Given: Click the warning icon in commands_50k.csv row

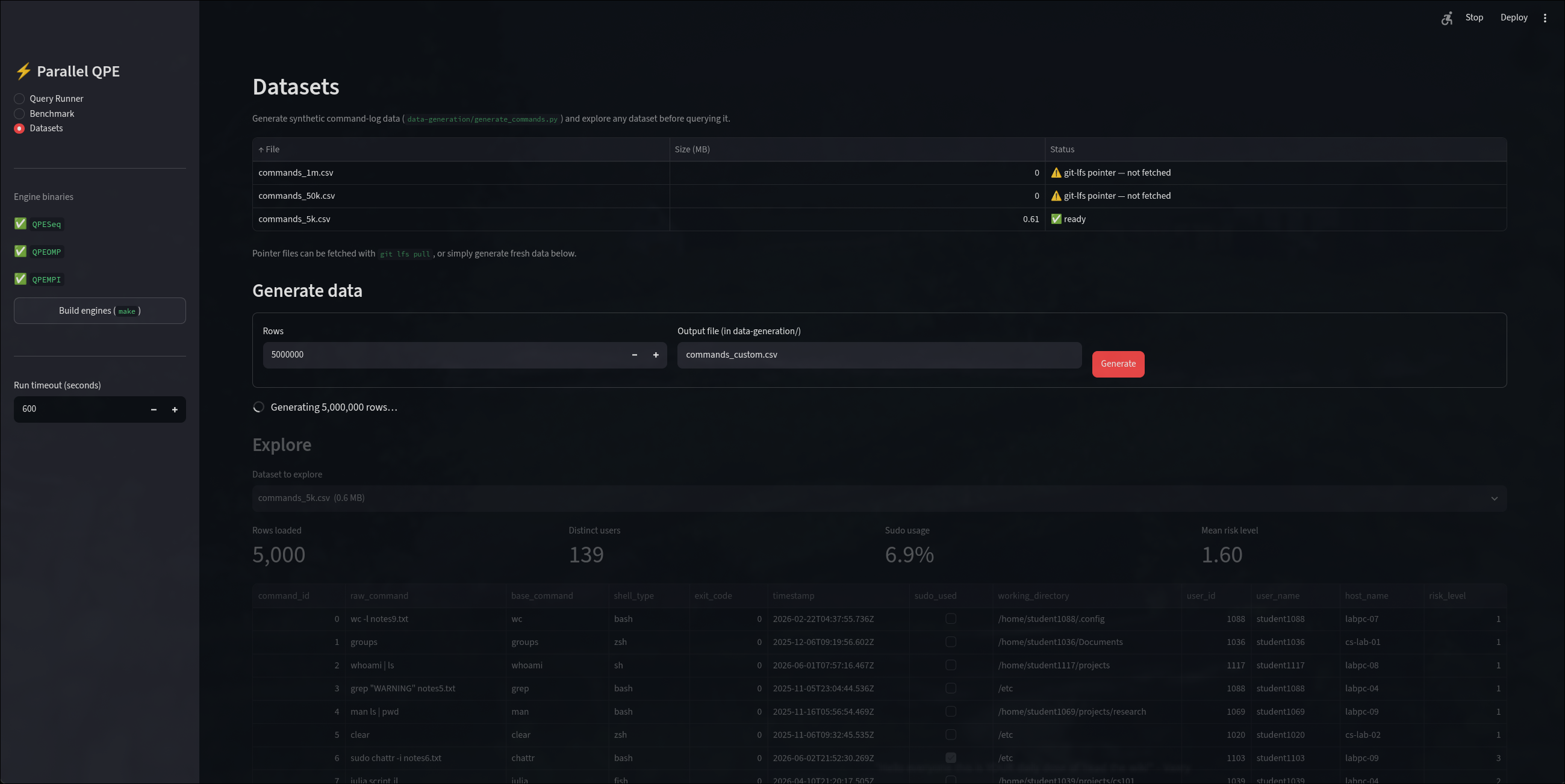Looking at the screenshot, I should (x=1056, y=196).
